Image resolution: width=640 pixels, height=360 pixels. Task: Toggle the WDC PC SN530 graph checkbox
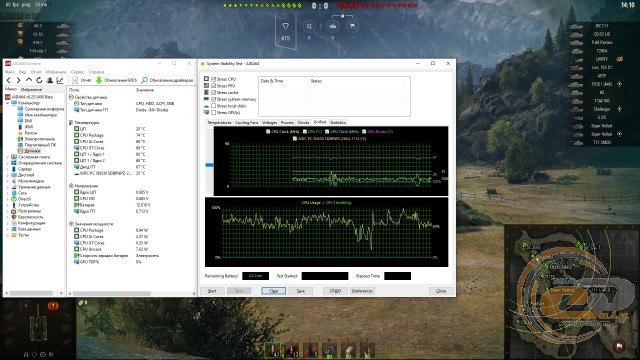click(x=295, y=138)
